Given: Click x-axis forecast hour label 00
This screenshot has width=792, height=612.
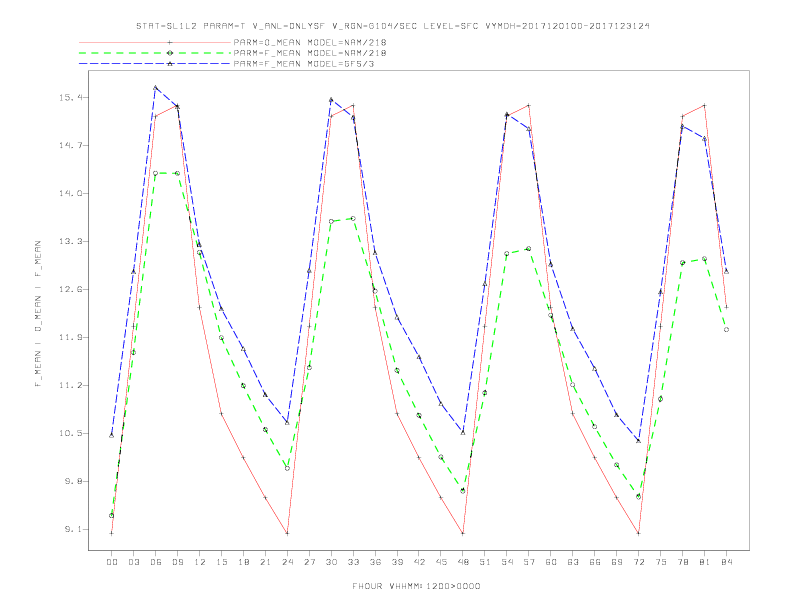Looking at the screenshot, I should tap(112, 562).
